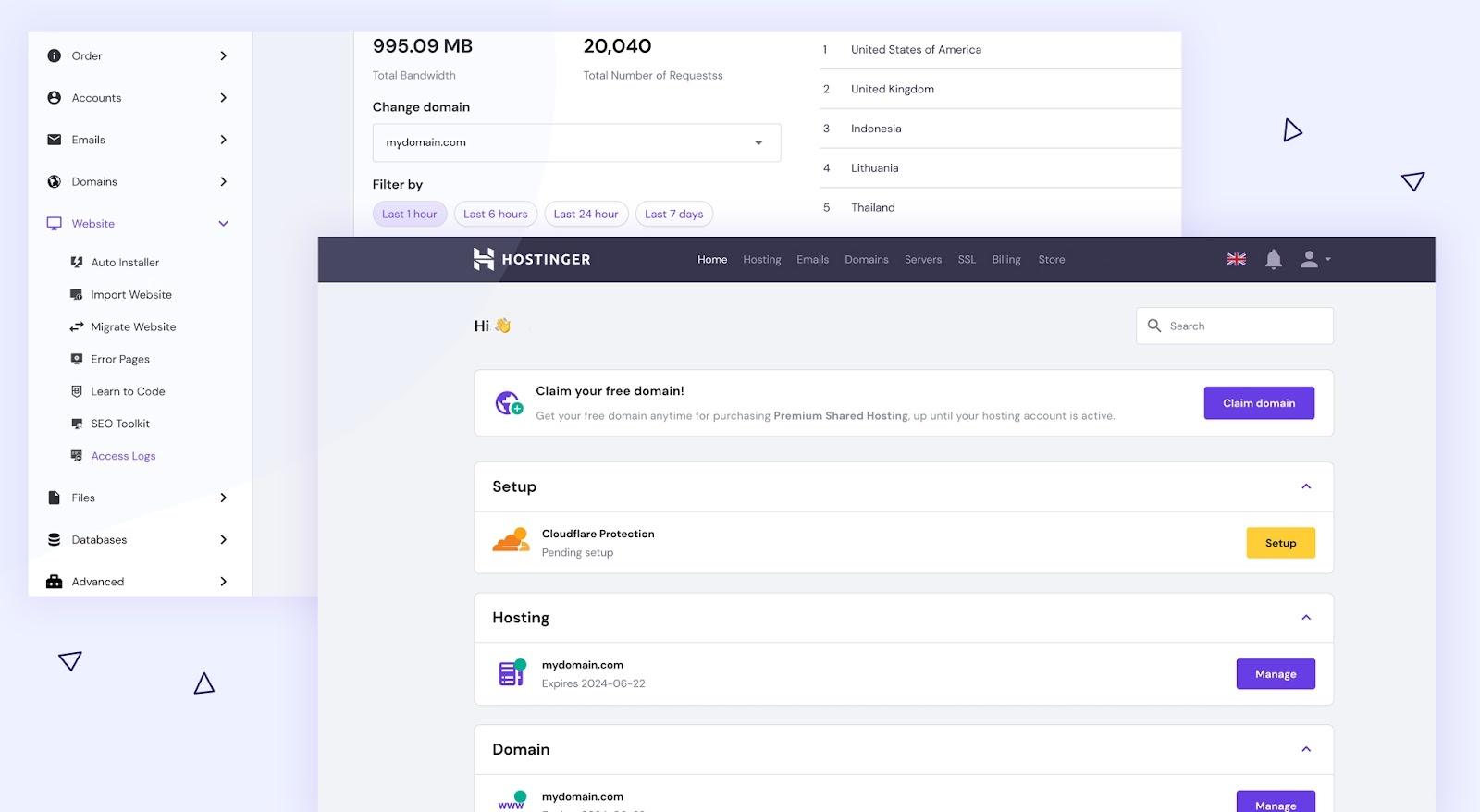Expand the Advanced sidebar chevron
This screenshot has width=1480, height=812.
click(223, 582)
